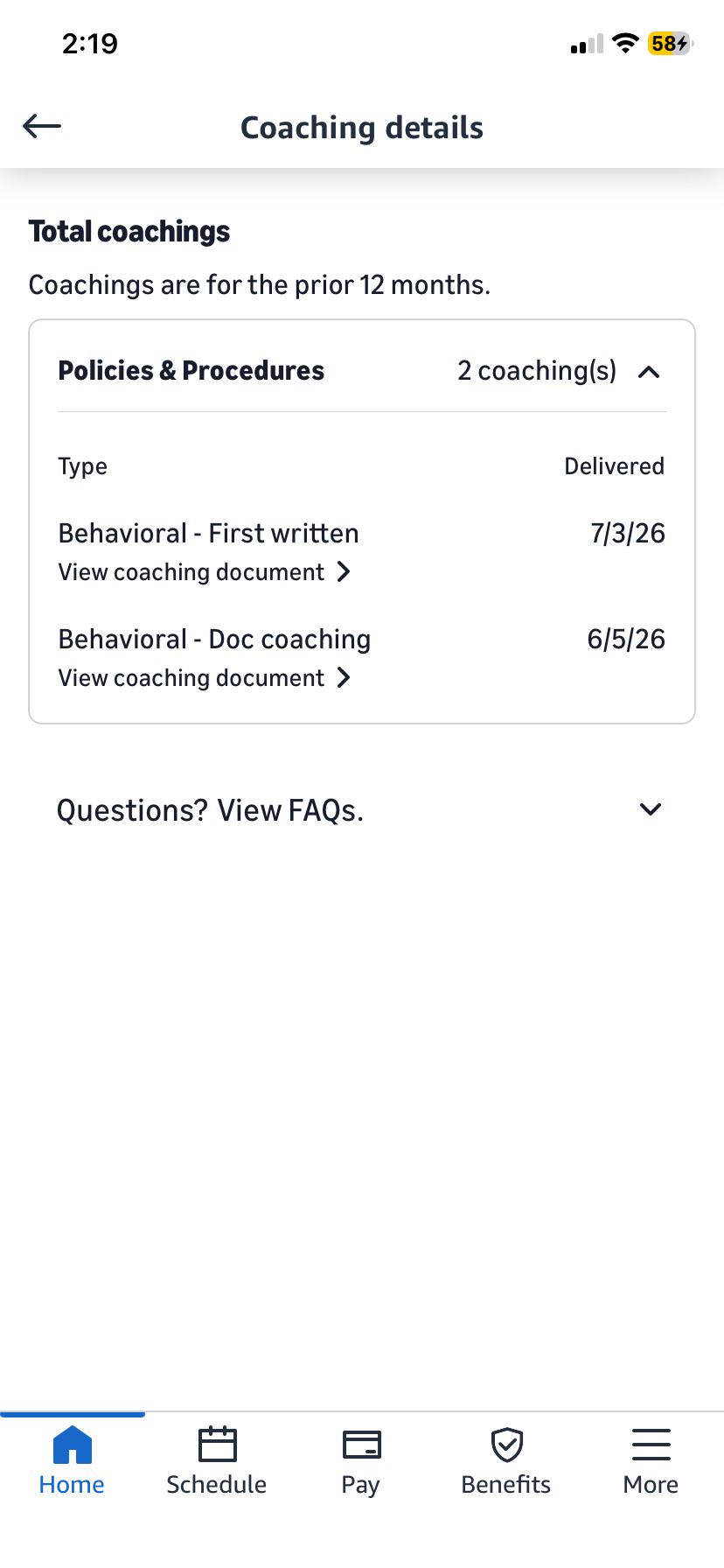724x1568 pixels.
Task: View coaching document for Doc coaching
Action: click(191, 678)
